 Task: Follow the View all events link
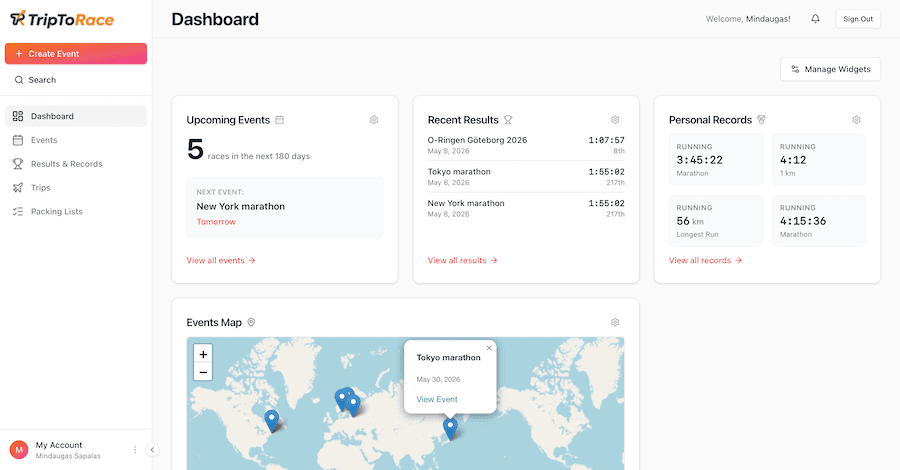221,261
